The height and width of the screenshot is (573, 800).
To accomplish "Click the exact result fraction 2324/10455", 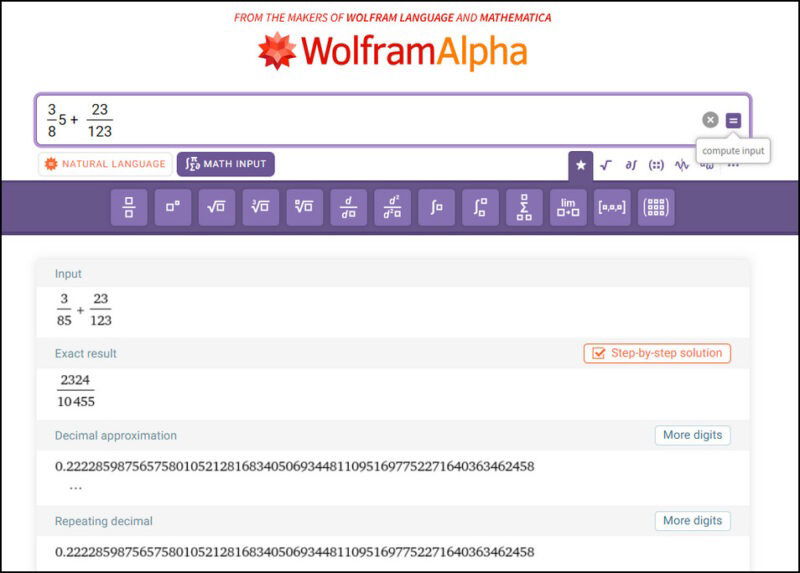I will coord(76,391).
